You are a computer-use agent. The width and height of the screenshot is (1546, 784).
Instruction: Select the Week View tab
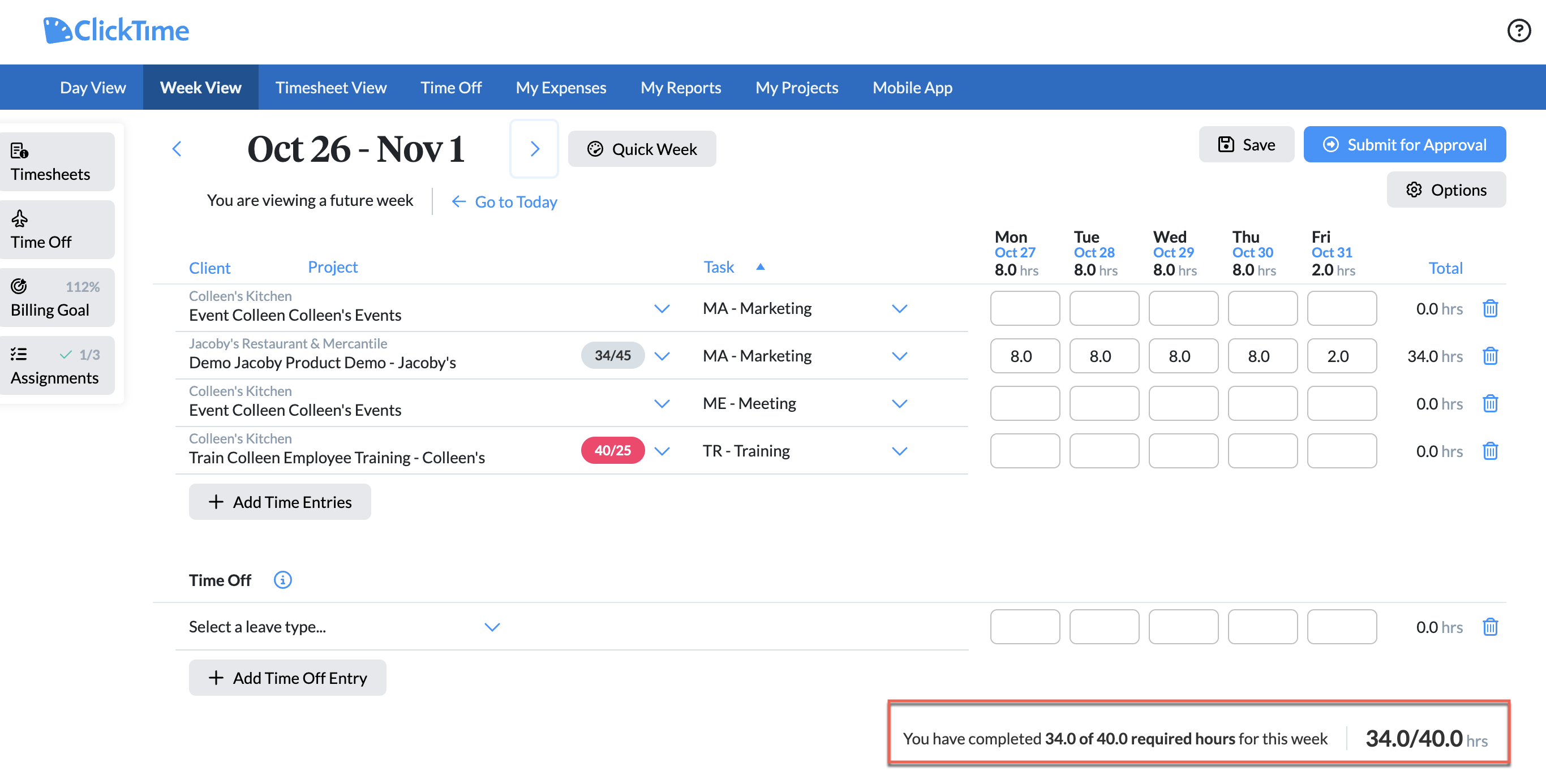200,88
